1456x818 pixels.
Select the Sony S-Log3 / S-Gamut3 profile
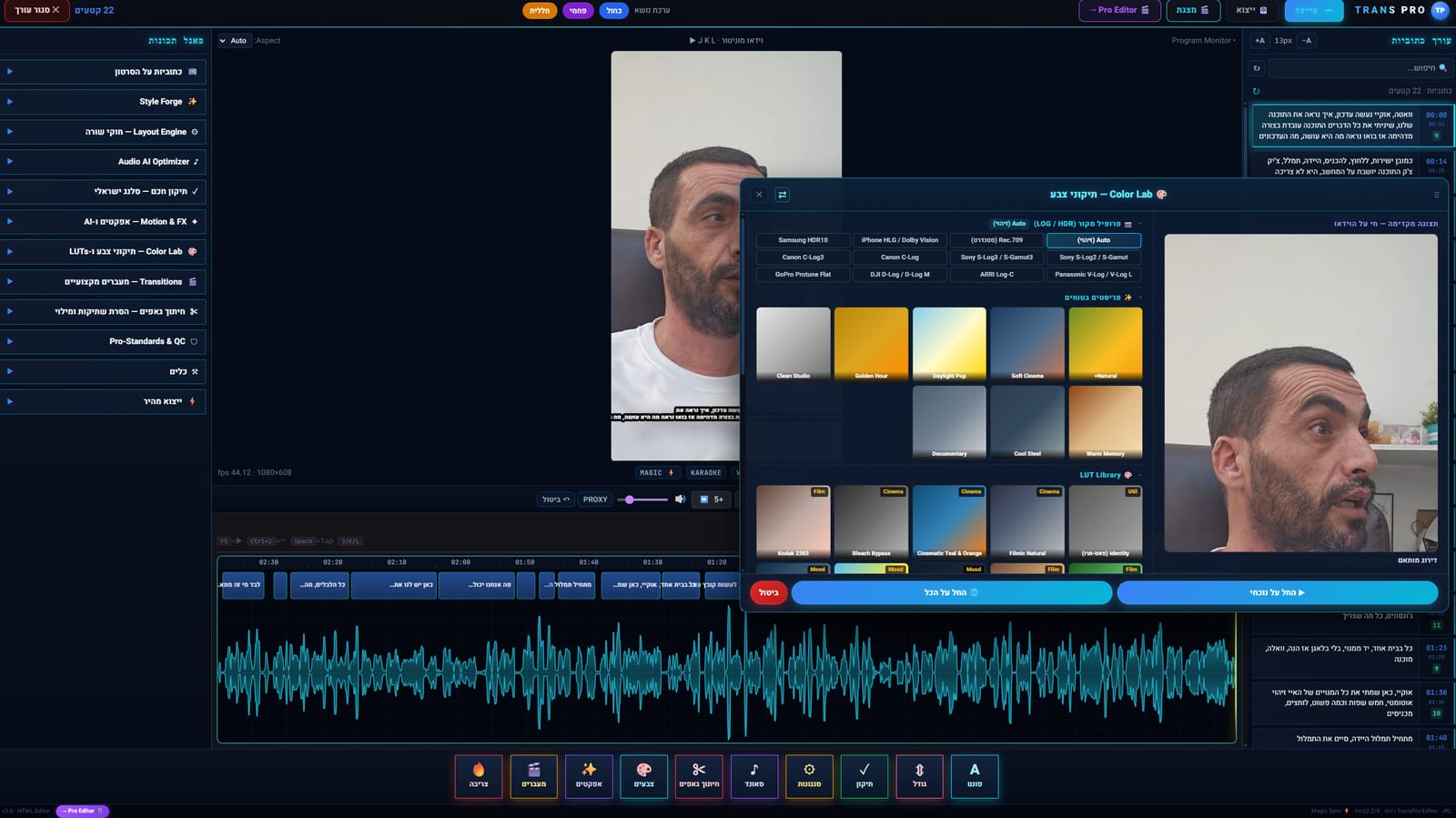[x=996, y=258]
